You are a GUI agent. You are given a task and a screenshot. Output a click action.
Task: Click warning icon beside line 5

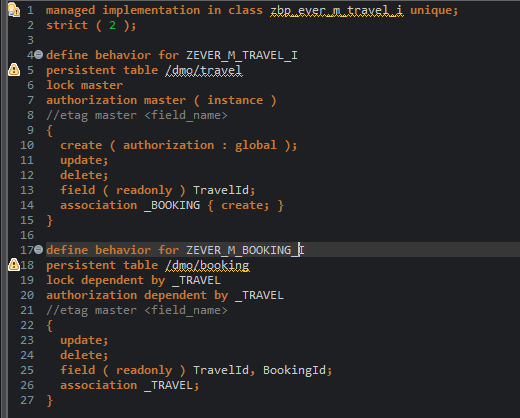pos(14,70)
